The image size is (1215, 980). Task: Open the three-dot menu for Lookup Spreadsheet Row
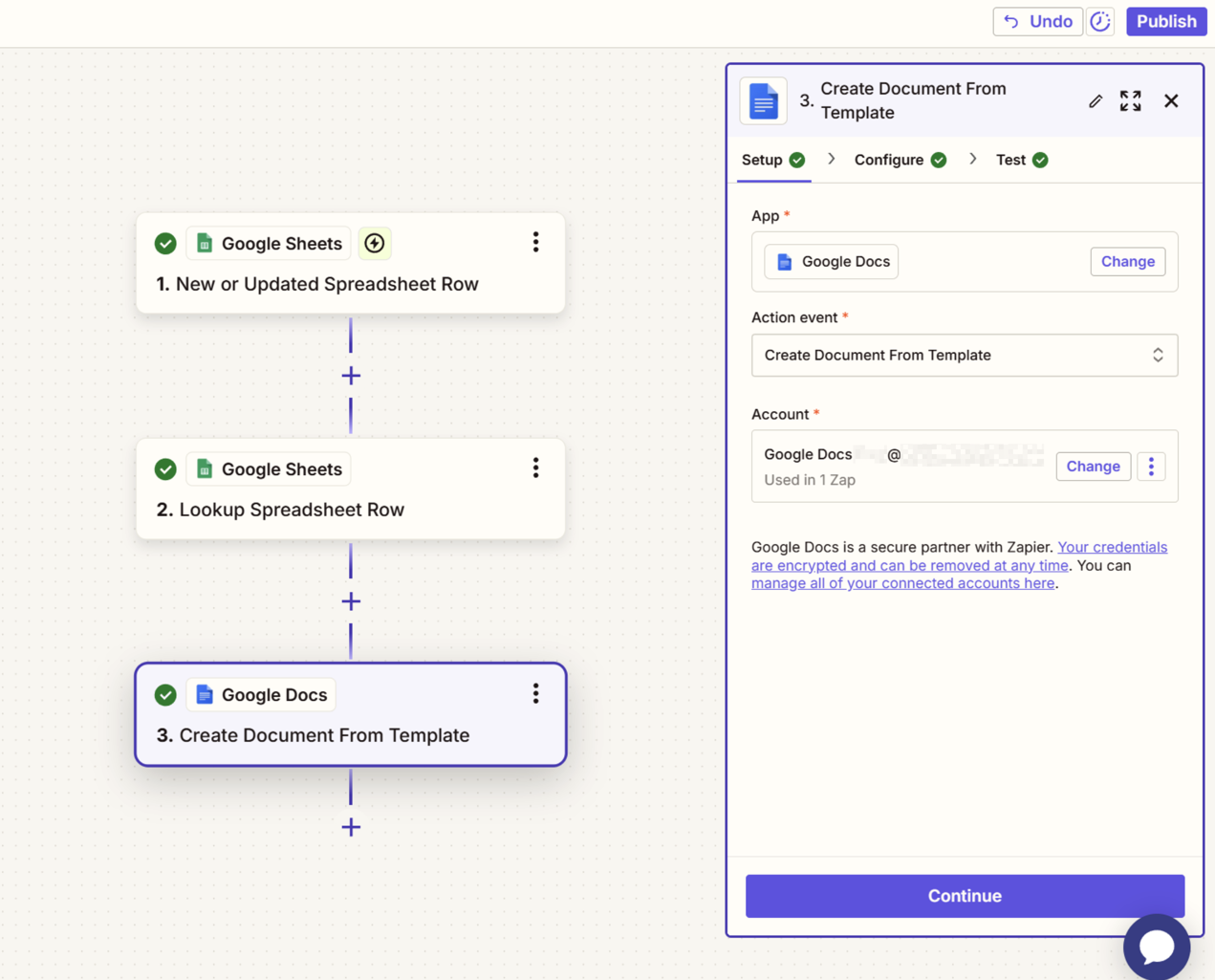(x=535, y=468)
